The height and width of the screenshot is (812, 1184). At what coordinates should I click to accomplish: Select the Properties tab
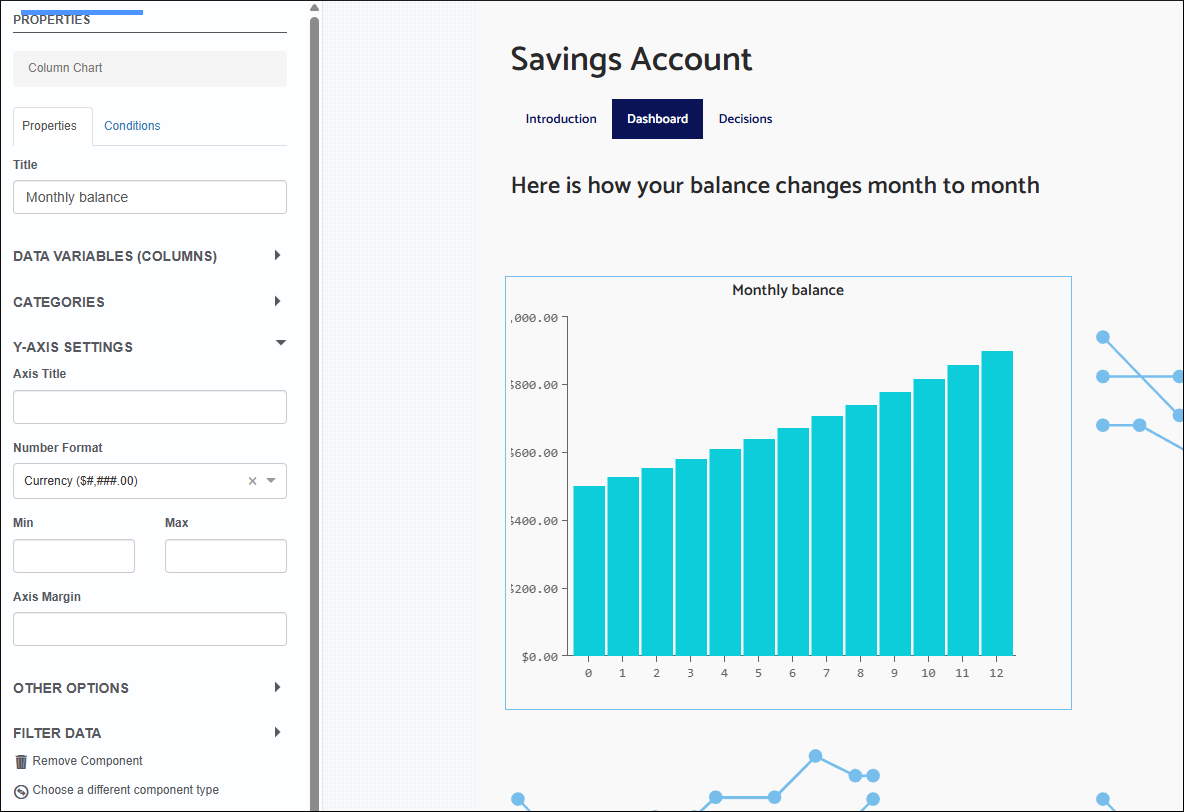(52, 125)
